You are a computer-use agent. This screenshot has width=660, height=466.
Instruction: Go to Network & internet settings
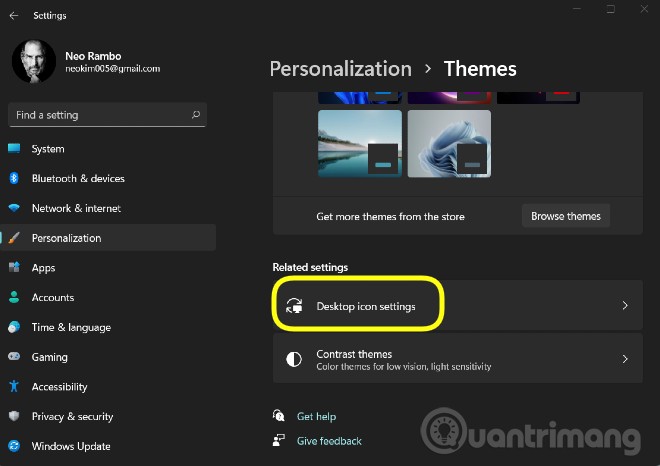[x=108, y=208]
